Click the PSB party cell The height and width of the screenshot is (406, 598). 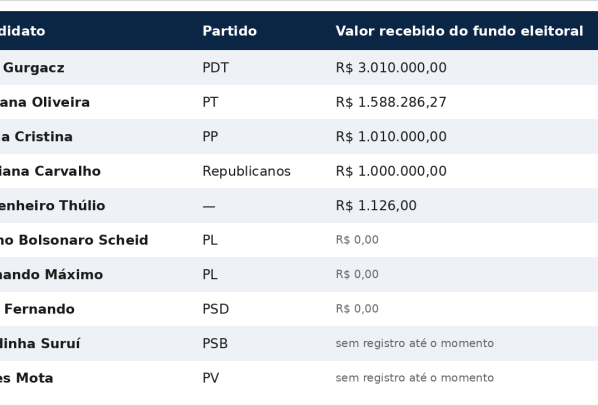click(215, 343)
